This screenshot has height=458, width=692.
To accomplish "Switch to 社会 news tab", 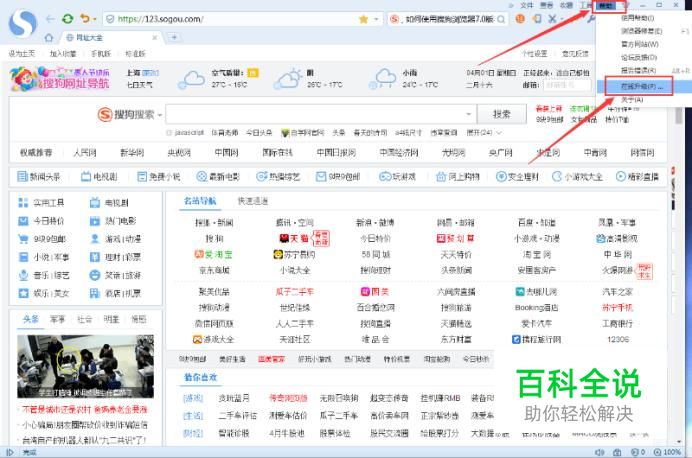I will pyautogui.click(x=84, y=319).
